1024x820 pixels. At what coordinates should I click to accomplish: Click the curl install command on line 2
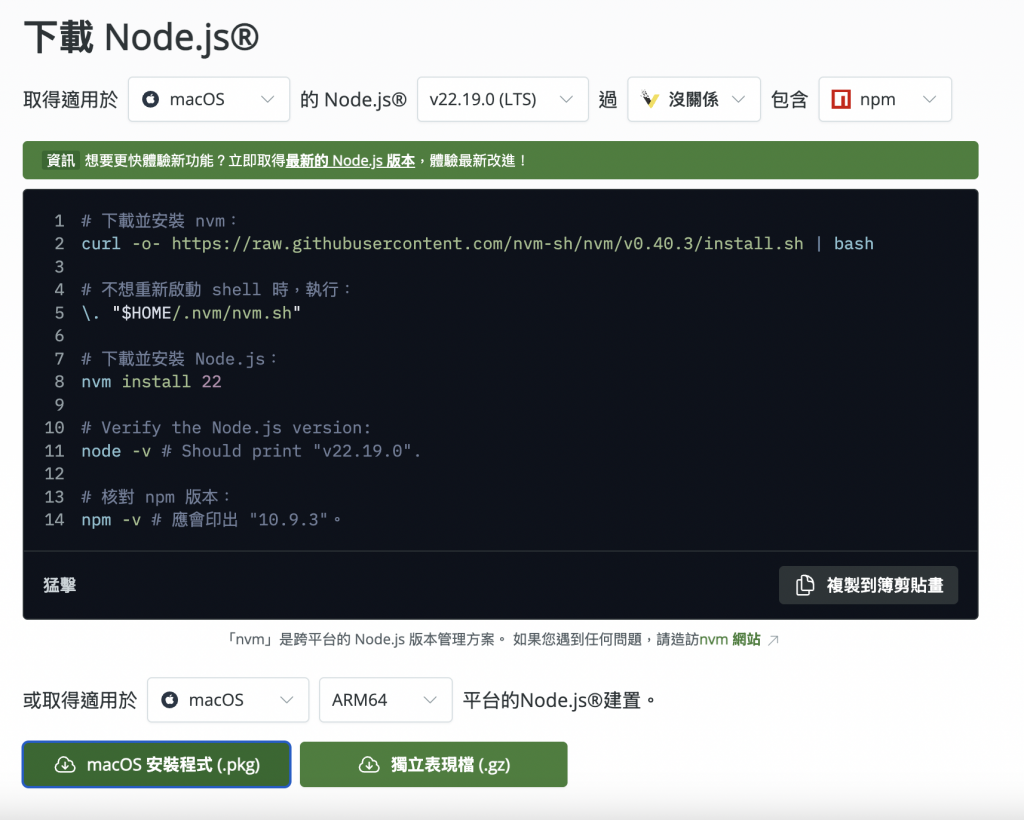point(477,244)
